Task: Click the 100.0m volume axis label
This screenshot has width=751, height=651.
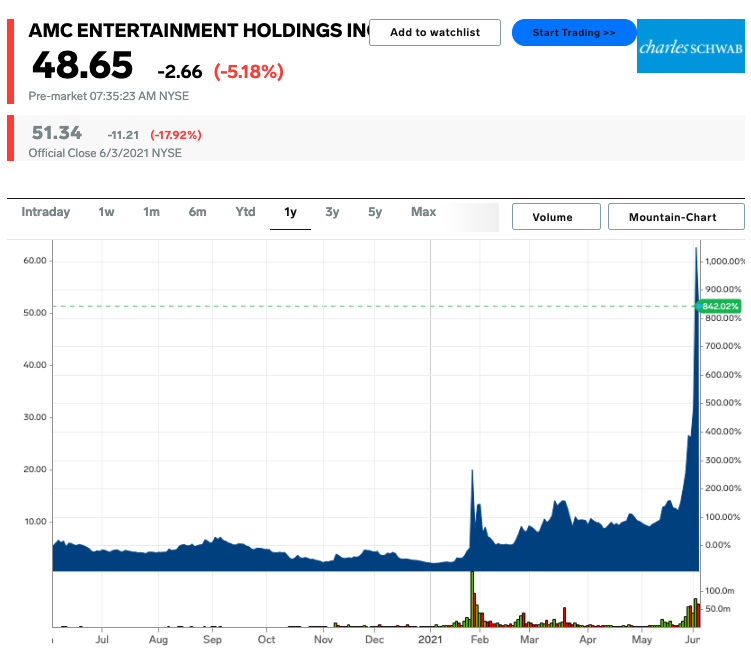Action: pyautogui.click(x=720, y=591)
